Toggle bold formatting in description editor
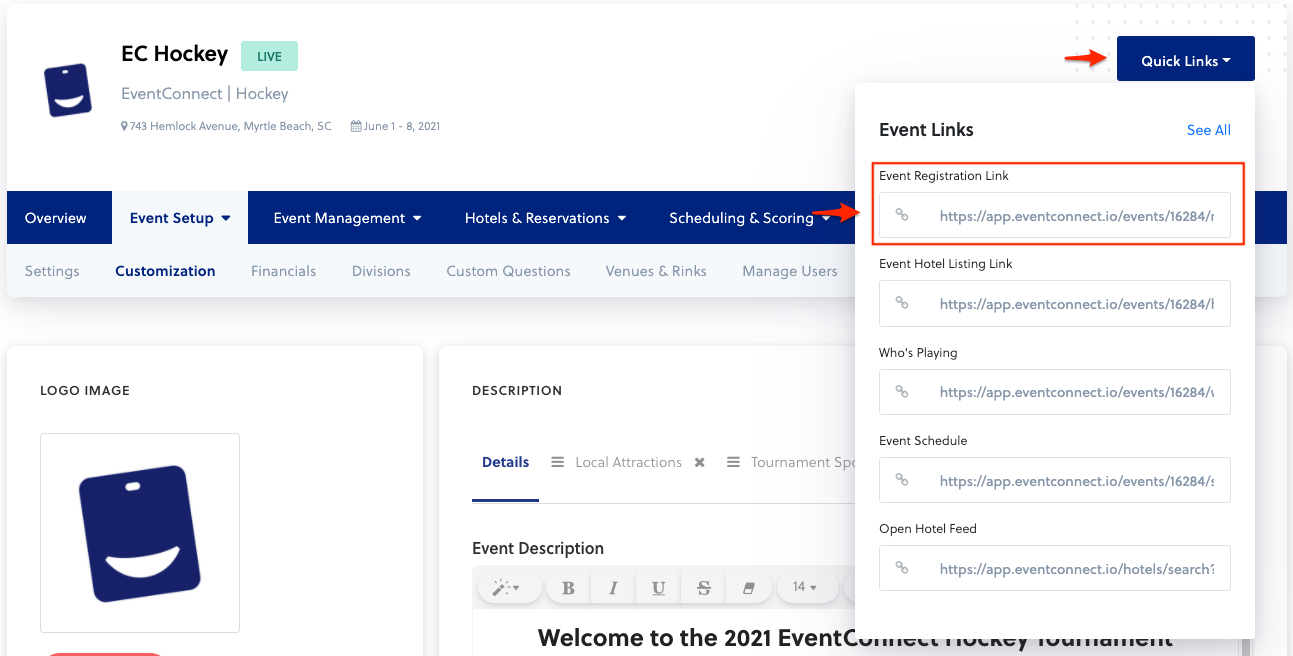Screen dimensions: 1293x656 (568, 588)
